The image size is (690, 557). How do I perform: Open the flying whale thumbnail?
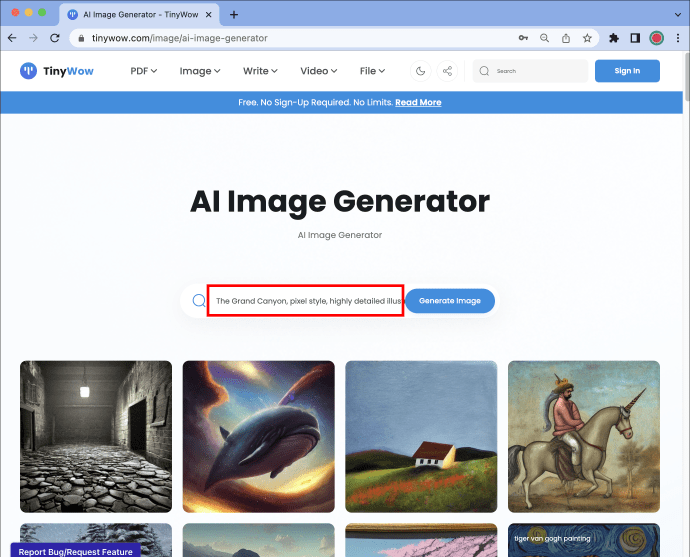pyautogui.click(x=259, y=436)
